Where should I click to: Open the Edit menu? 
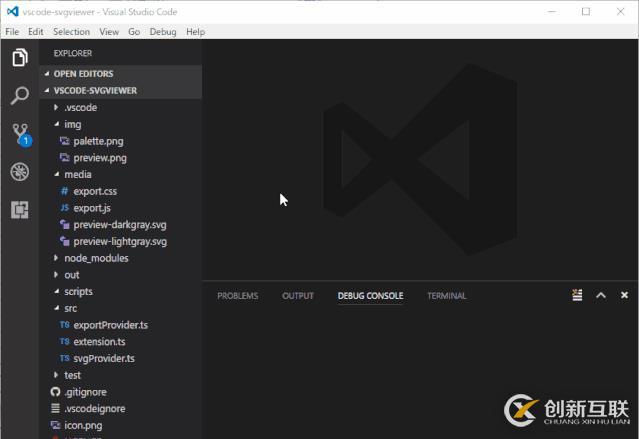[x=35, y=31]
